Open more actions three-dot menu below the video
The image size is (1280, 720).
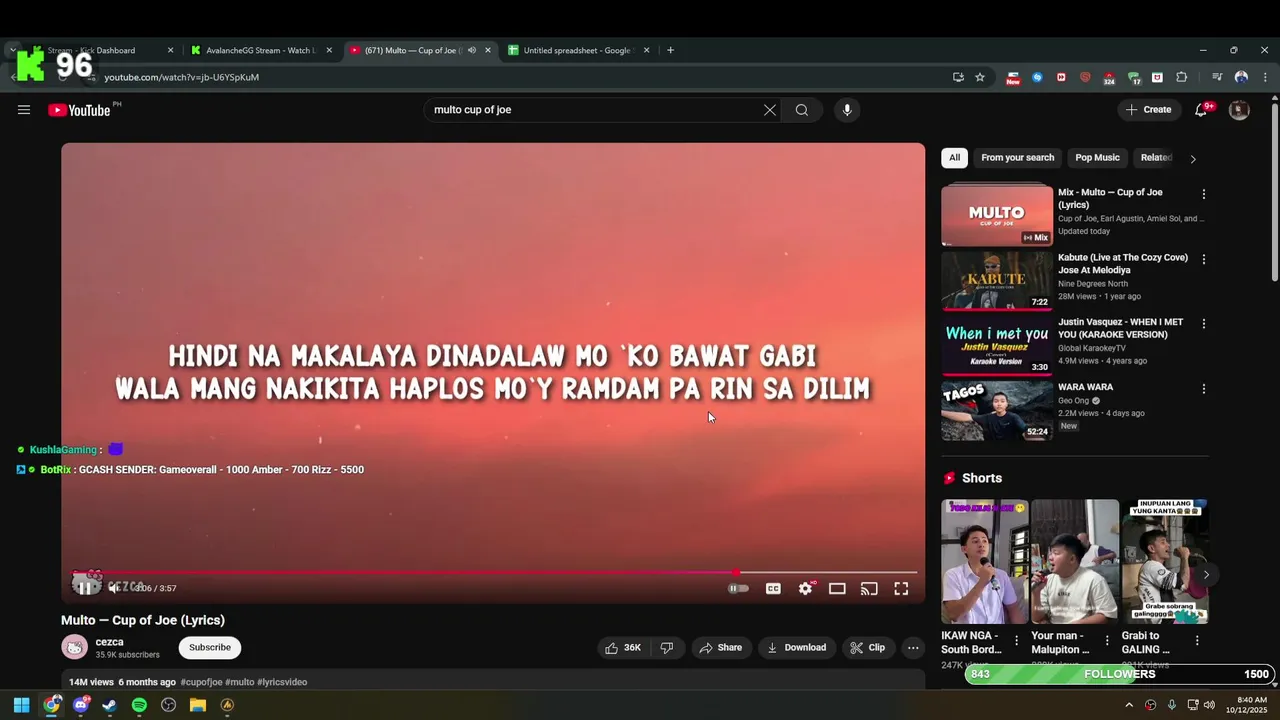point(913,648)
